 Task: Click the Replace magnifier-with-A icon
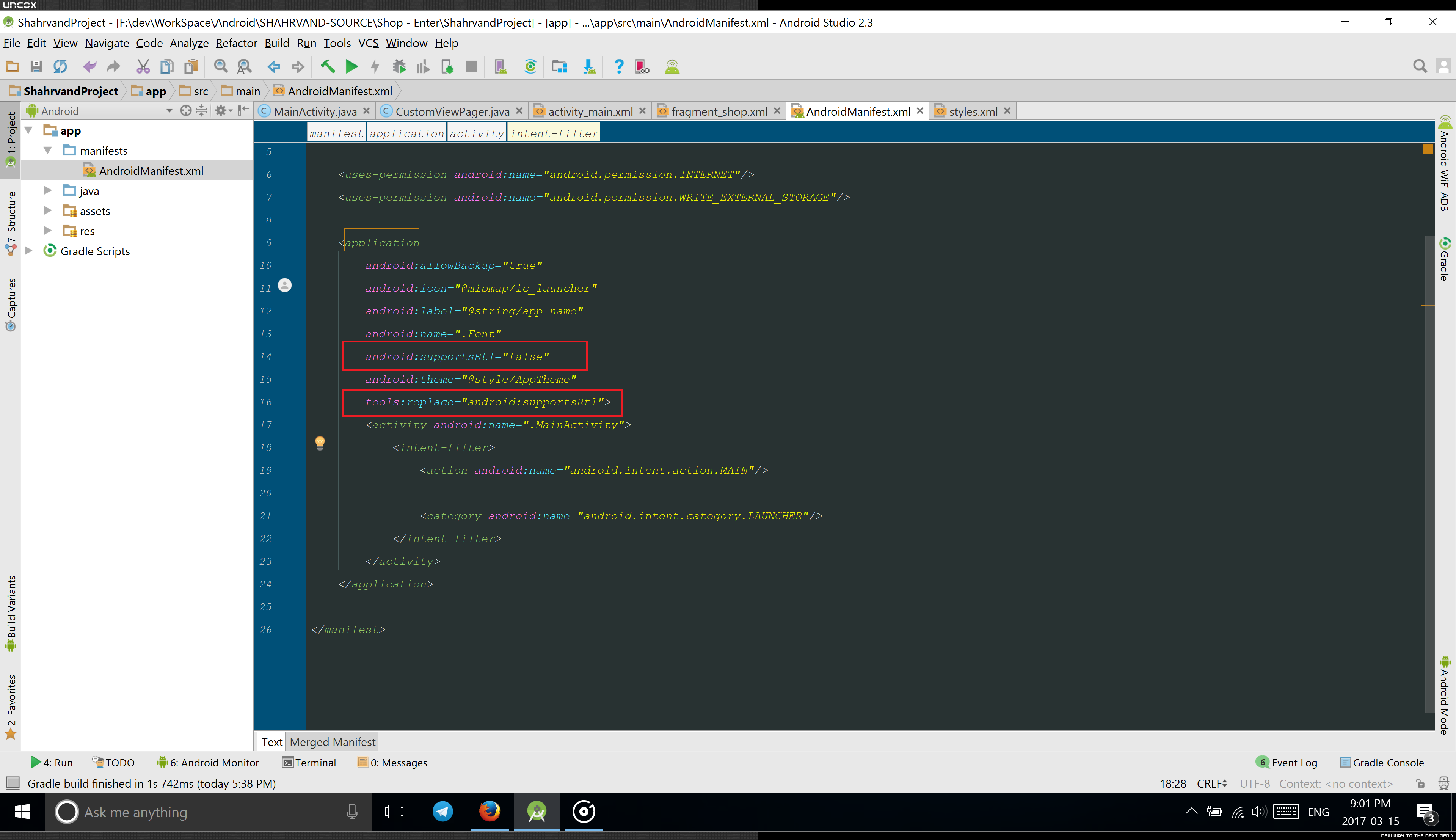pos(245,67)
